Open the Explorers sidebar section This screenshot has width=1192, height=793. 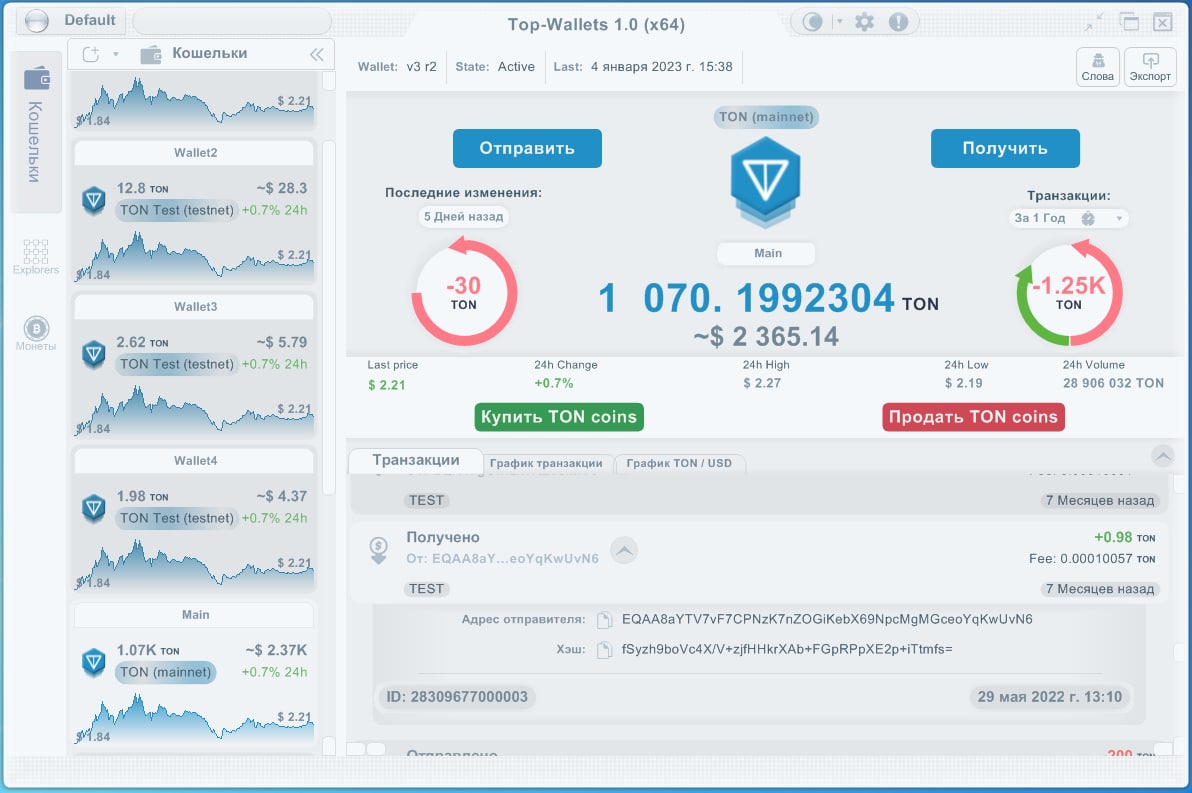point(36,257)
